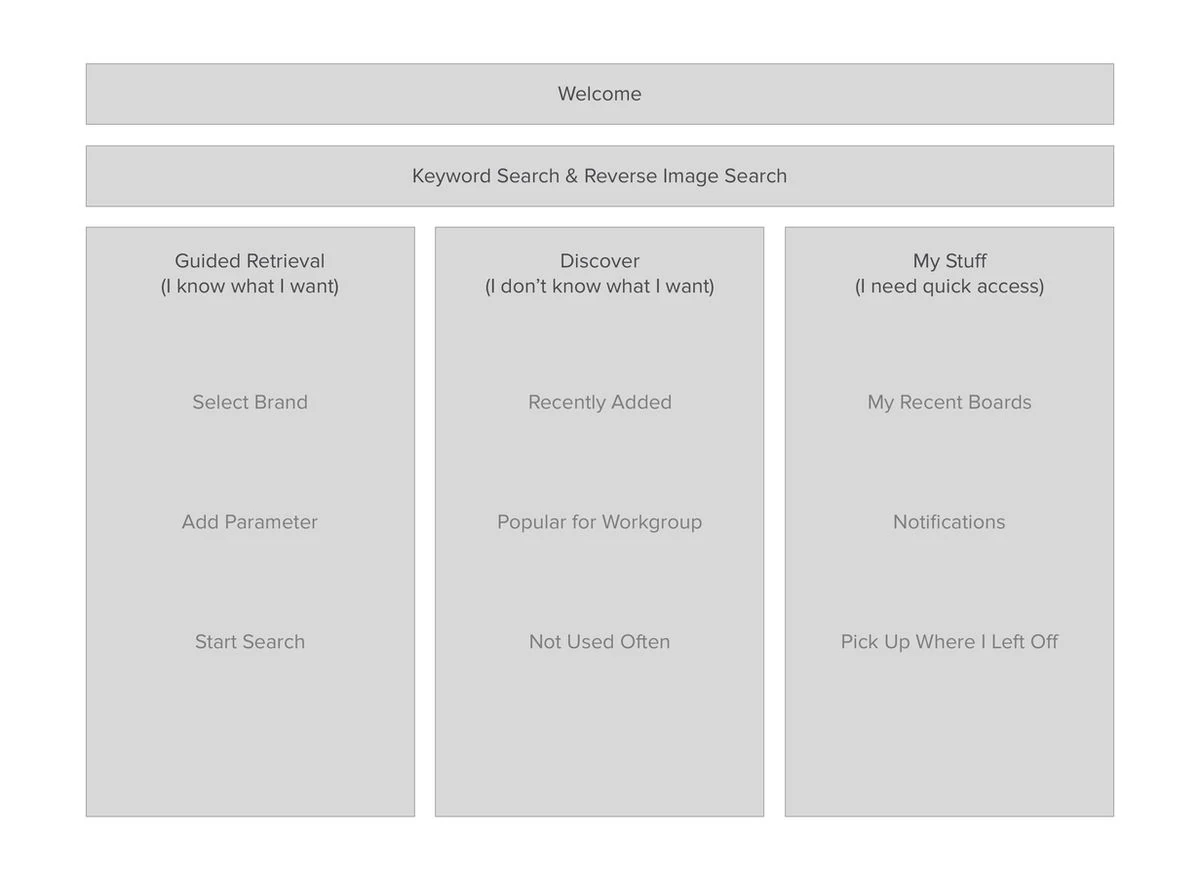This screenshot has height=880, width=1200.
Task: Click the "I need quick access" subtitle
Action: 949,287
